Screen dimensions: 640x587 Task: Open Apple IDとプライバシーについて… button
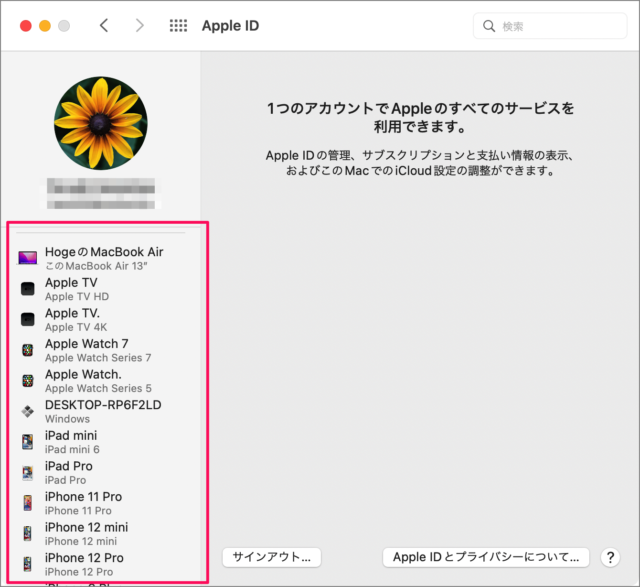click(x=486, y=557)
